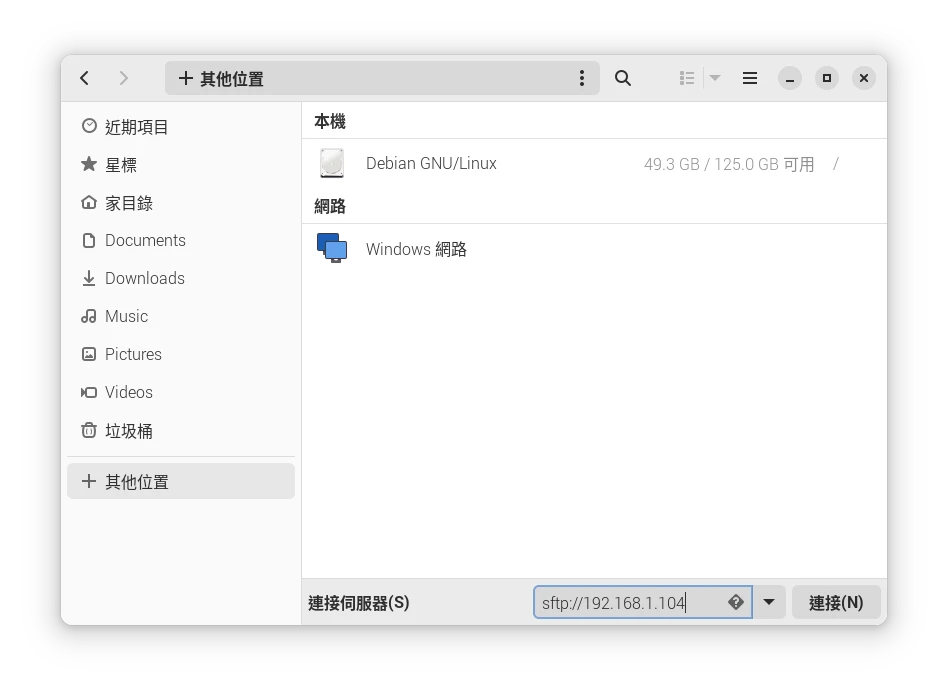Open Pictures in sidebar
This screenshot has height=692, width=948.
[181, 354]
